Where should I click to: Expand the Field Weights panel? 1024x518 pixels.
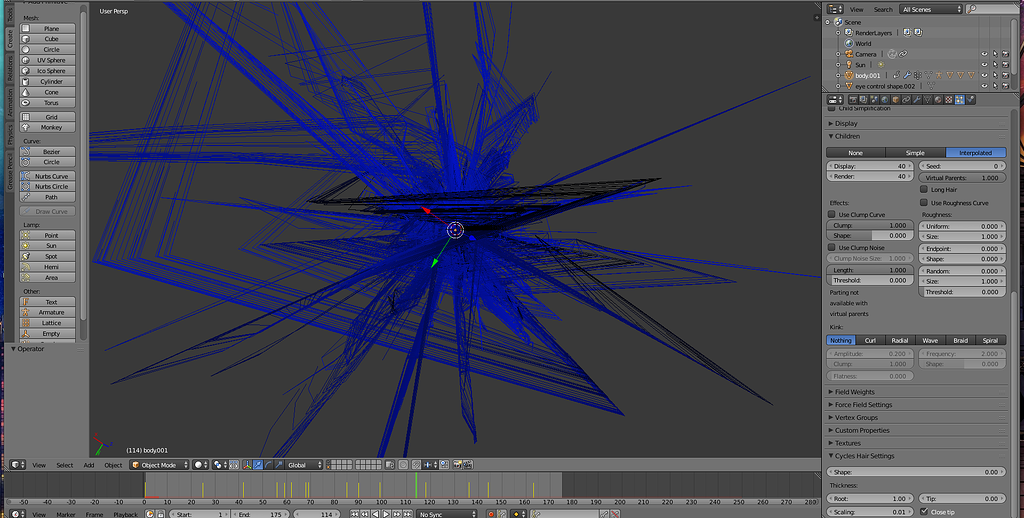coord(854,392)
